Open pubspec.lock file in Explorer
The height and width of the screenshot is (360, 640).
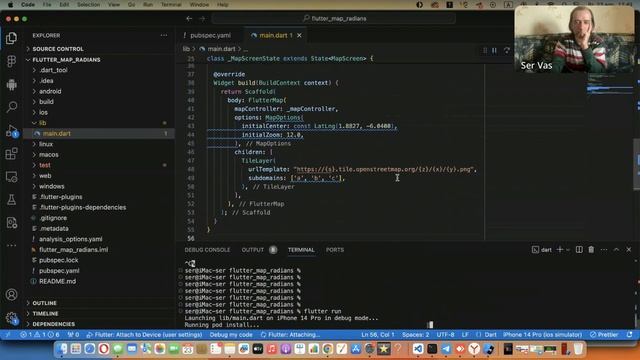tap(58, 260)
